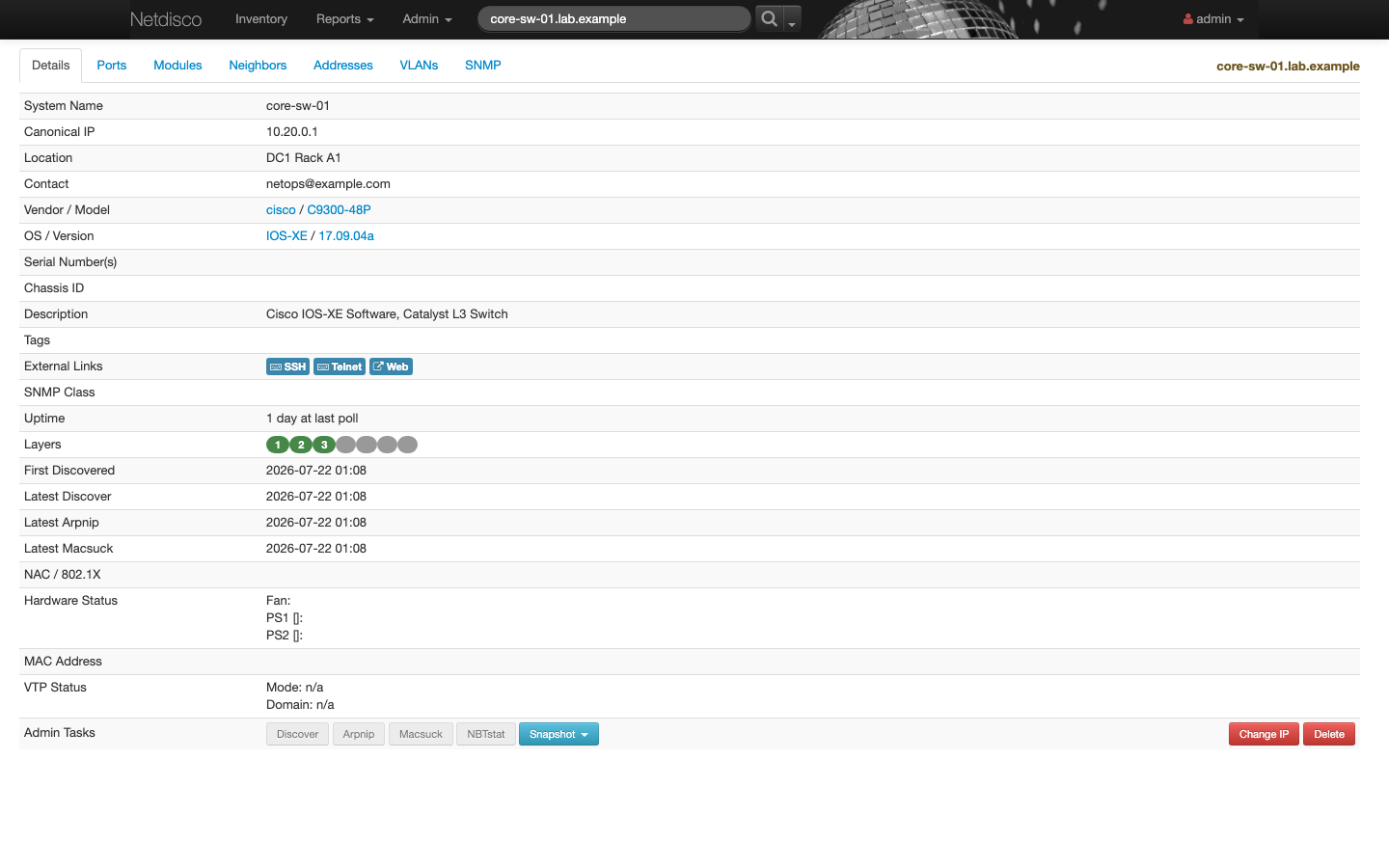The image size is (1389, 868).
Task: Switch to the Neighbors tab
Action: [x=258, y=66]
